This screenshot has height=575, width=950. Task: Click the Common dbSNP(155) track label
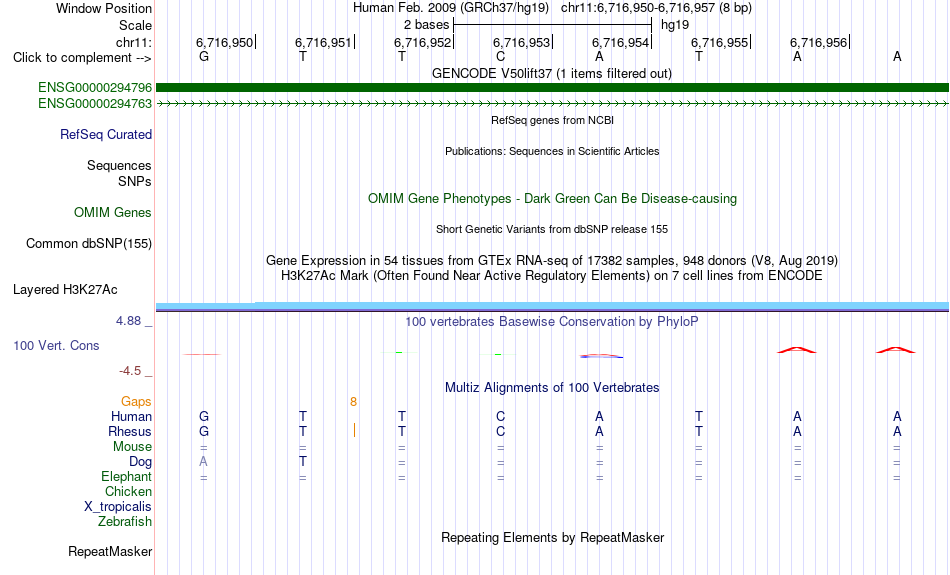(x=89, y=244)
